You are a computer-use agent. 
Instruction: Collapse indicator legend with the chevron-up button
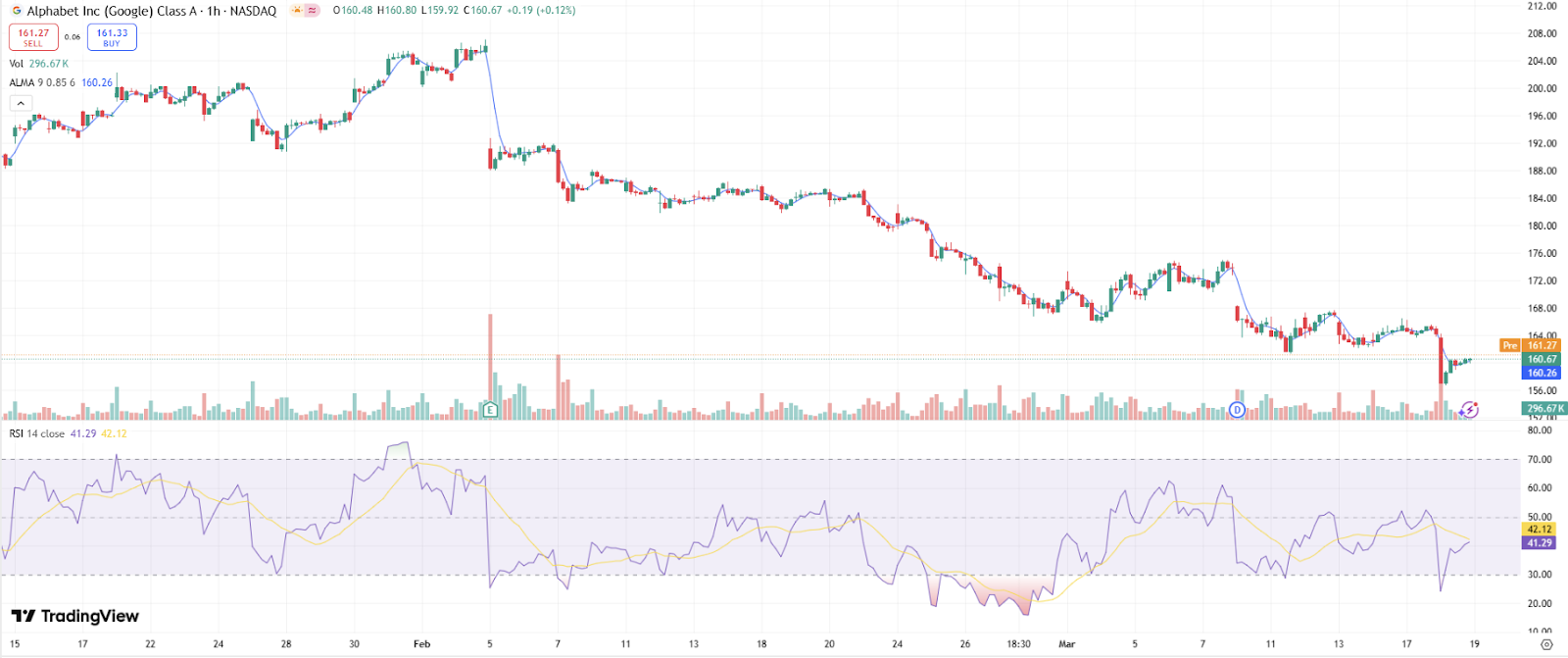pyautogui.click(x=21, y=103)
